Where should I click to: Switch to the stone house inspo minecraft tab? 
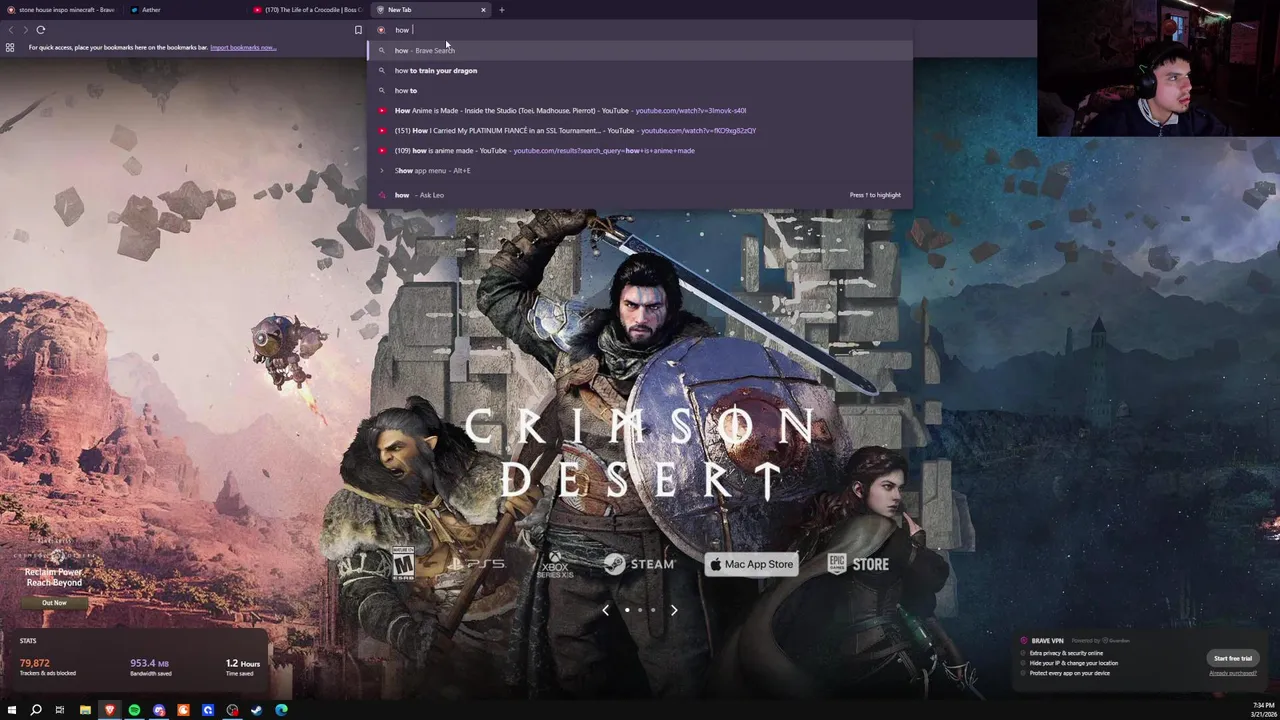[x=62, y=10]
